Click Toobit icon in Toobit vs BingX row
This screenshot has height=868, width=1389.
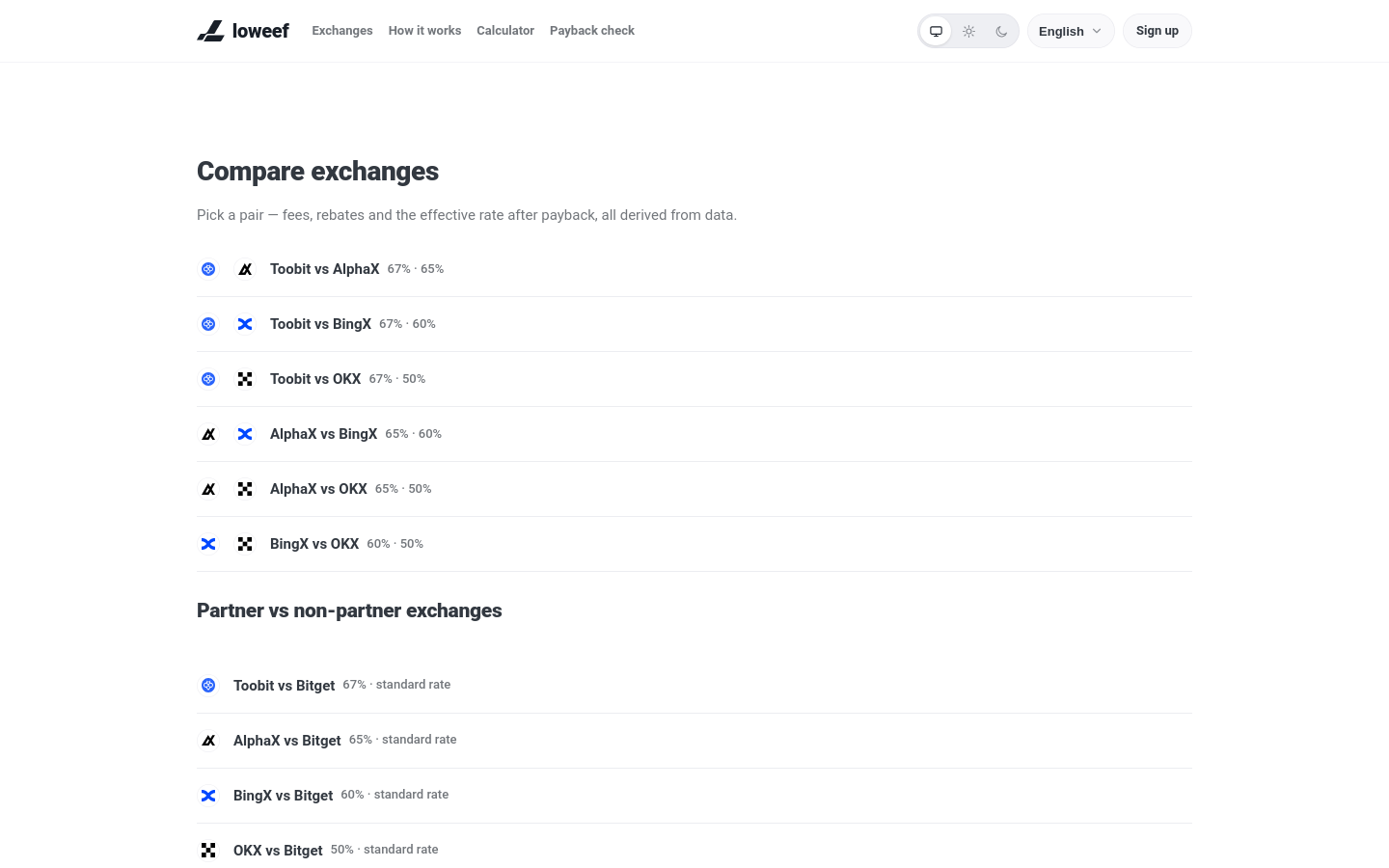tap(208, 324)
